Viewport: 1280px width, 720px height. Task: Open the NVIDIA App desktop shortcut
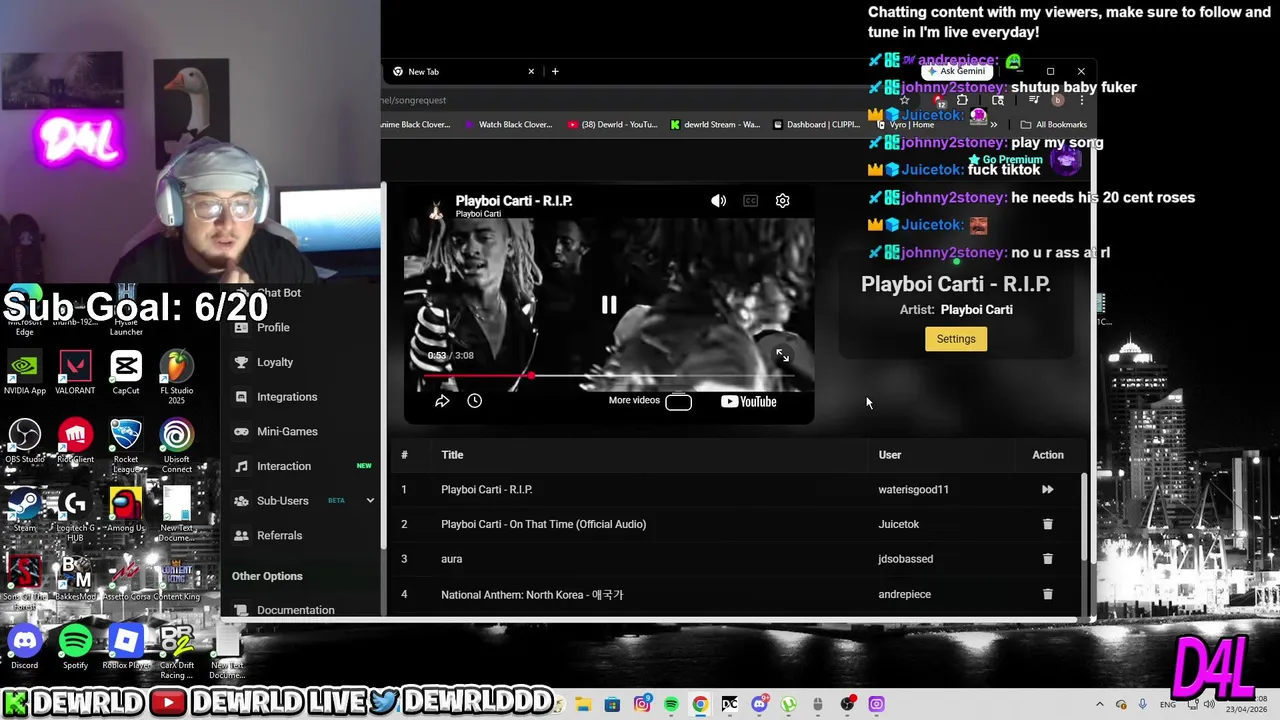[x=25, y=373]
